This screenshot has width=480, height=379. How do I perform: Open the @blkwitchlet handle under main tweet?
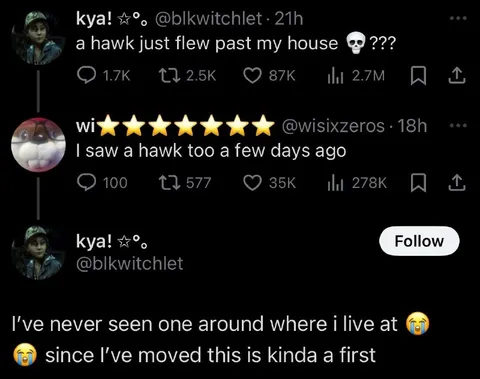click(130, 264)
